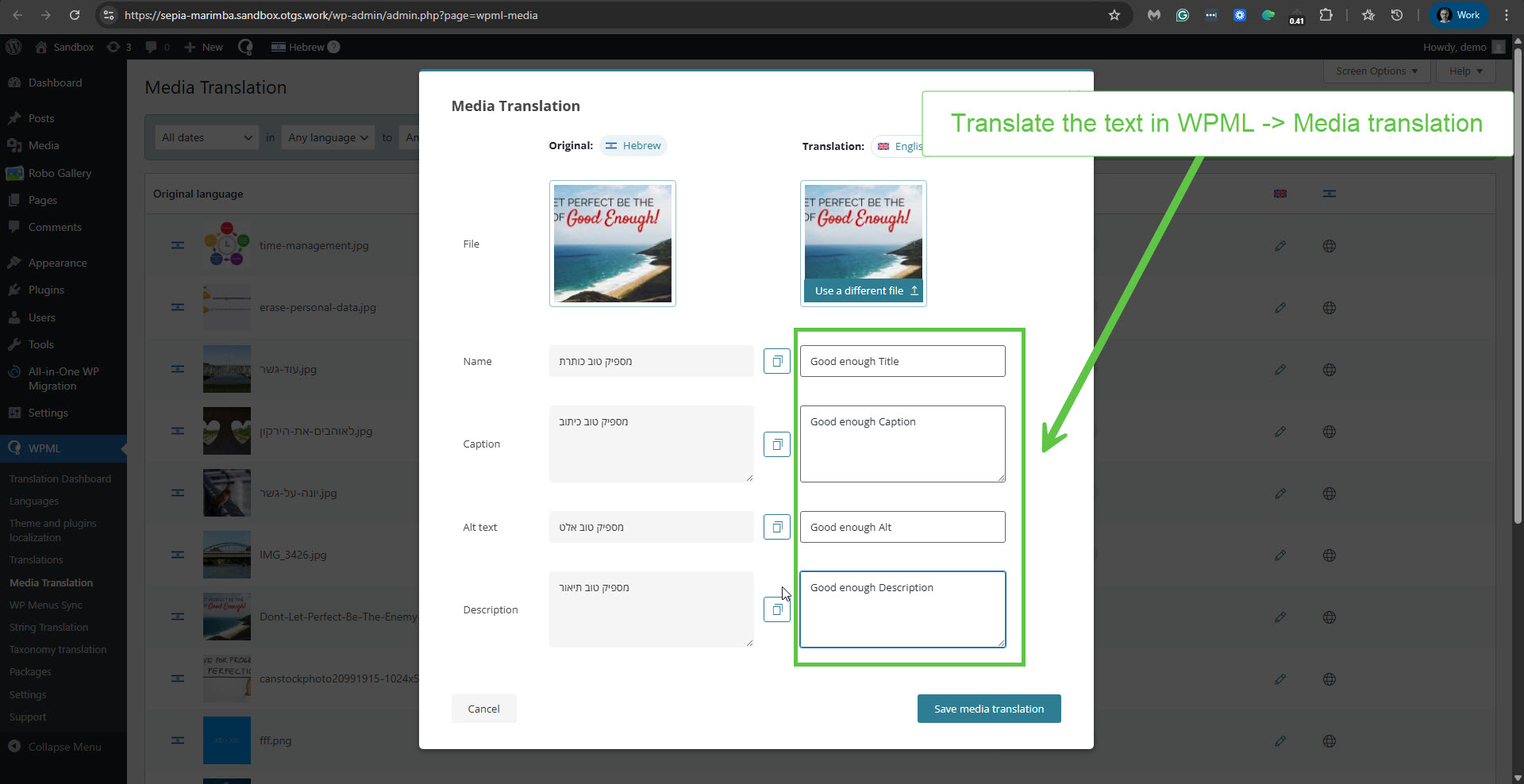Edit translation pencil for erase-personal-data.jpg

pos(1280,308)
